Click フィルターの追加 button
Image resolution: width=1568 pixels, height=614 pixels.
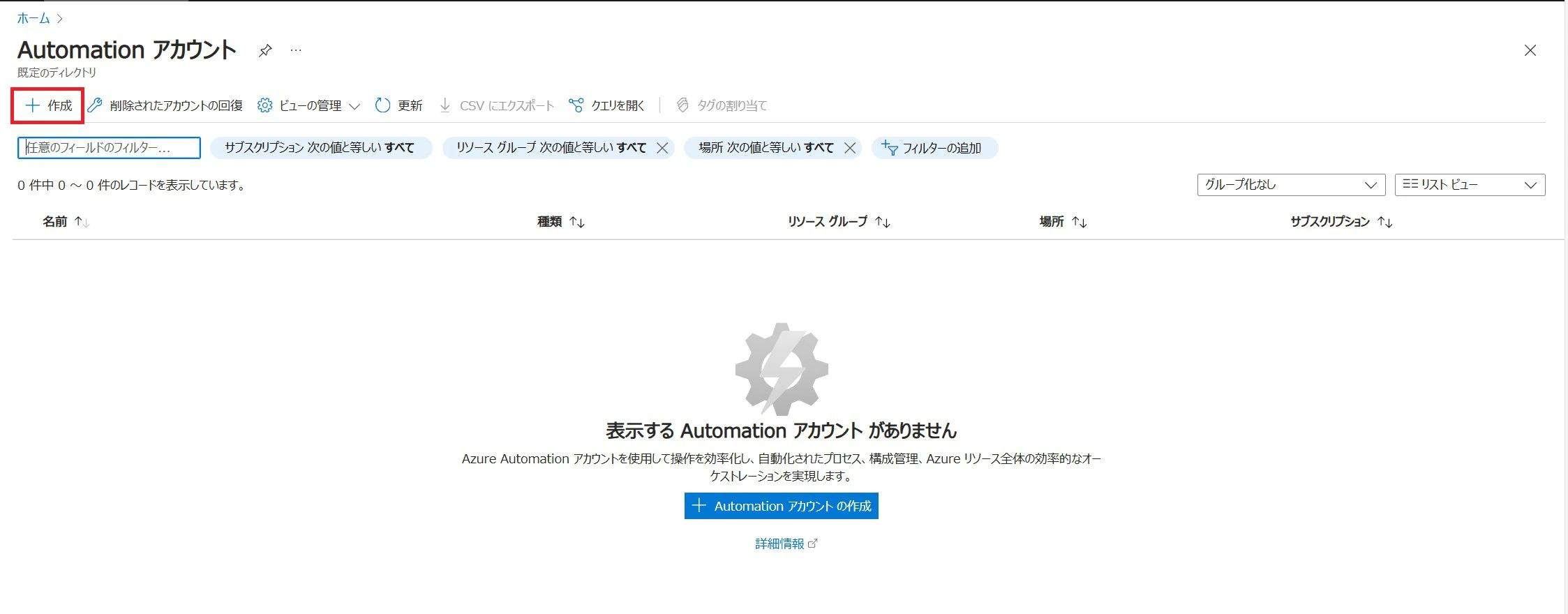(934, 148)
